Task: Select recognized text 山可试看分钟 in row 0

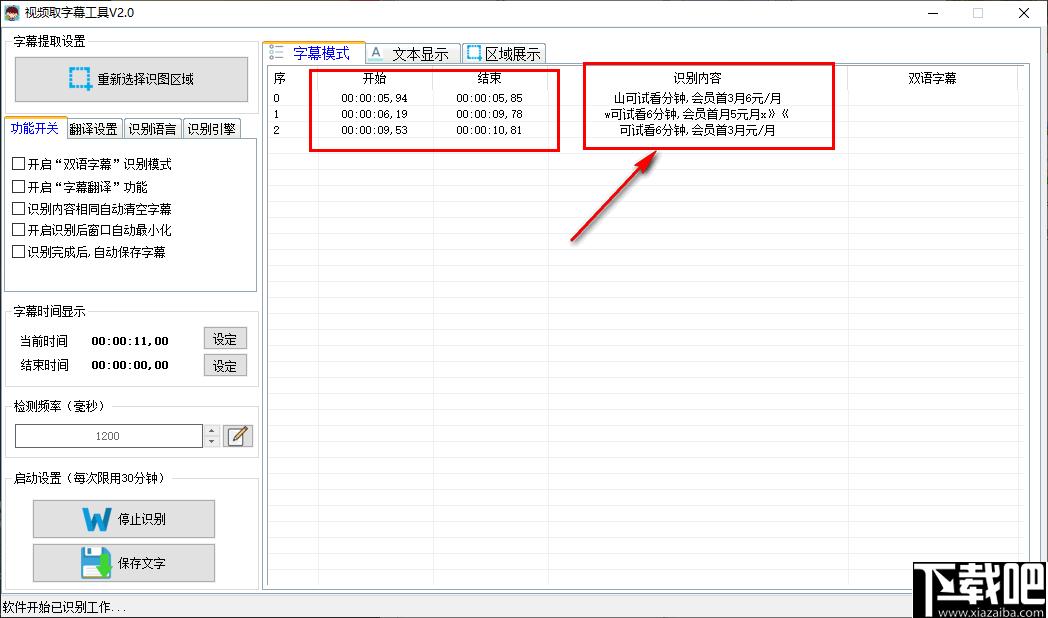Action: (x=697, y=98)
